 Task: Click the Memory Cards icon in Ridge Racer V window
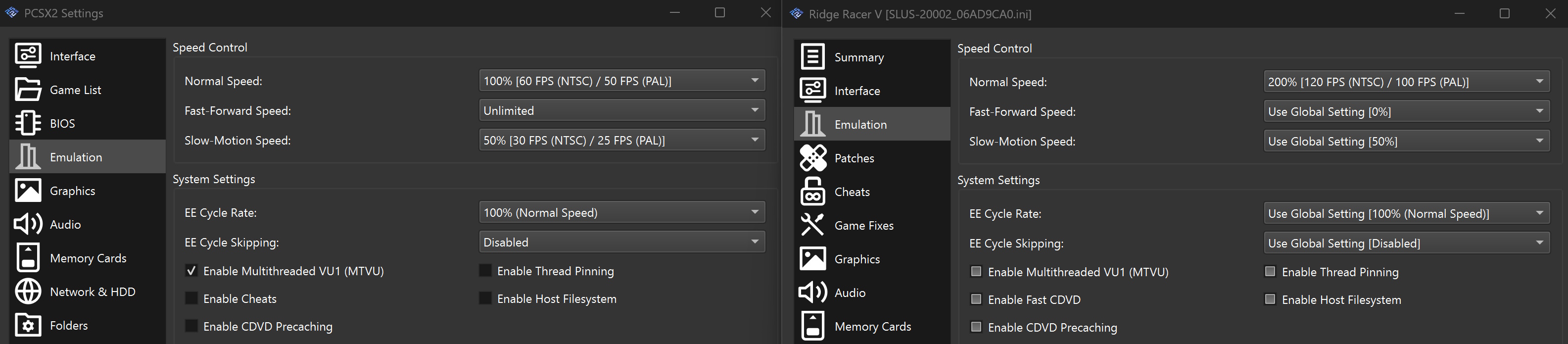(812, 326)
